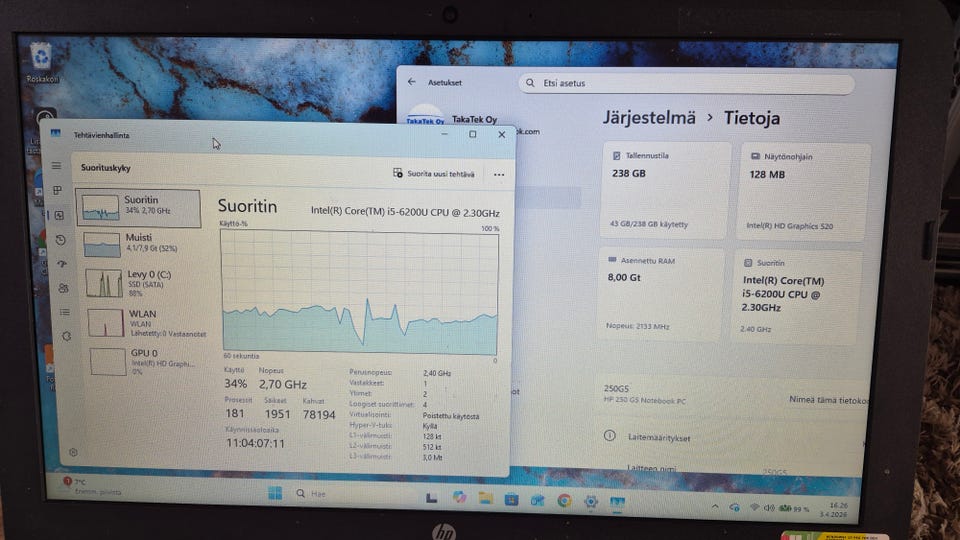The image size is (960, 540).
Task: Click the battery 99 % tray indicator
Action: [x=794, y=509]
